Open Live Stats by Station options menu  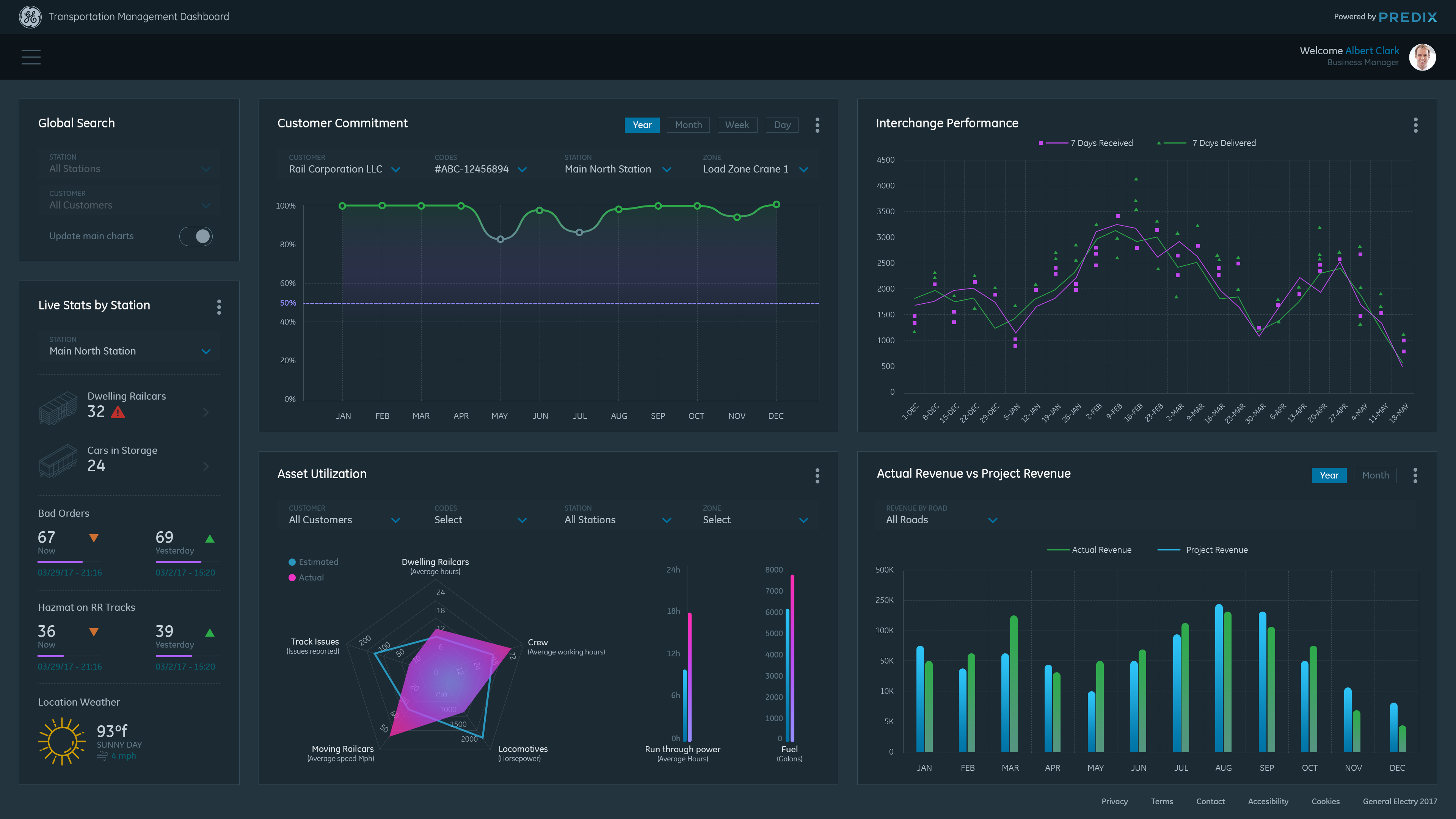pyautogui.click(x=219, y=307)
